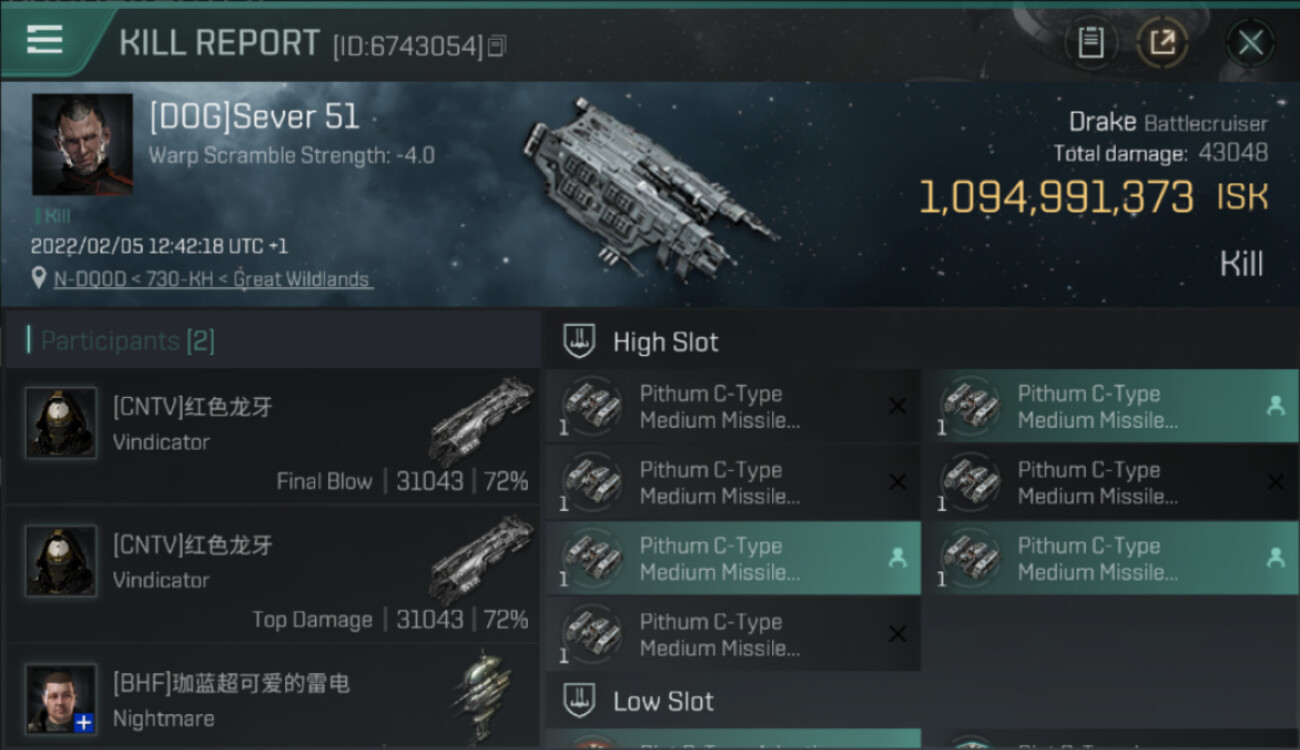Click the clipboard icon in the header
The height and width of the screenshot is (750, 1300).
(x=1090, y=42)
